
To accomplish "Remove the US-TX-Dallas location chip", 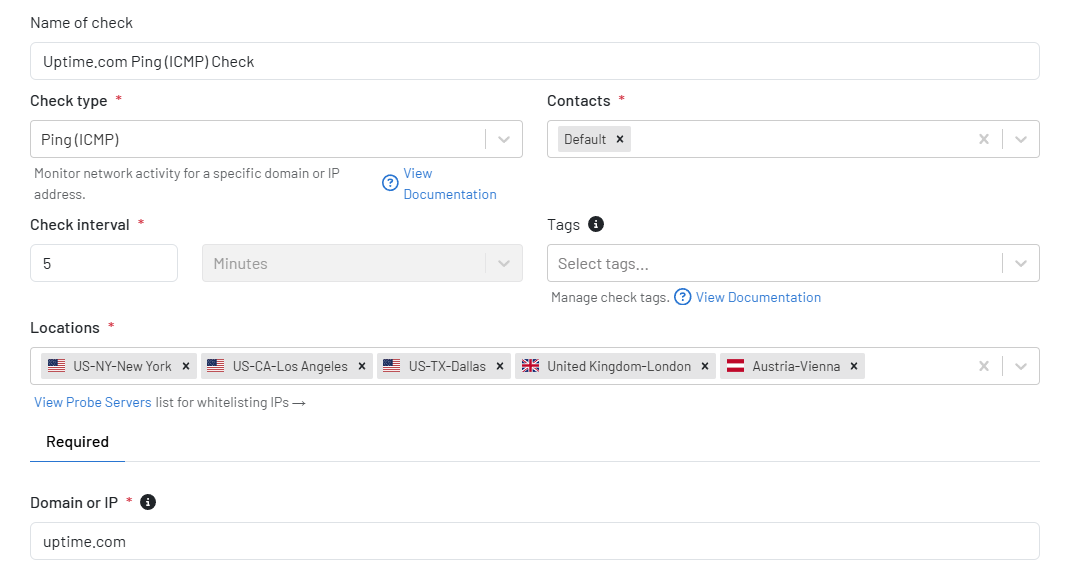I will (500, 366).
